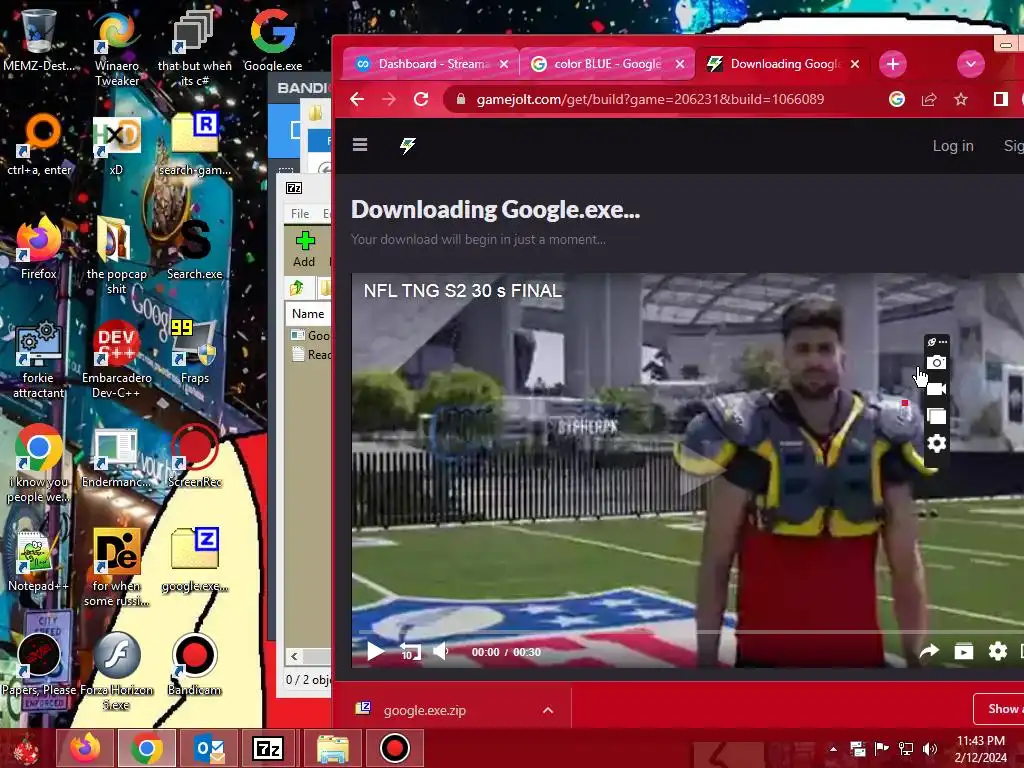Select the Downloading Google tab
Image resolution: width=1024 pixels, height=768 pixels.
(784, 64)
